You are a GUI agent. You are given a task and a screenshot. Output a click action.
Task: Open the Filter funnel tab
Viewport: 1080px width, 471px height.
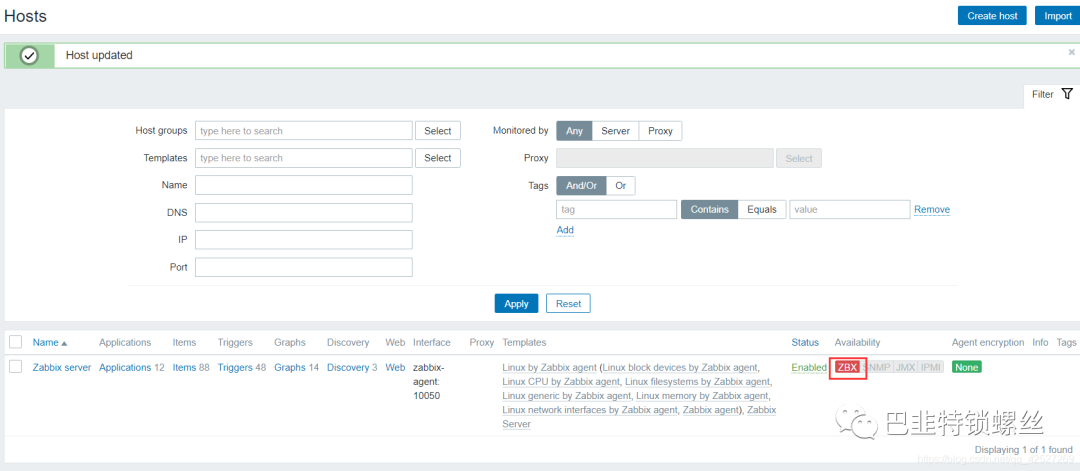pyautogui.click(x=1052, y=94)
